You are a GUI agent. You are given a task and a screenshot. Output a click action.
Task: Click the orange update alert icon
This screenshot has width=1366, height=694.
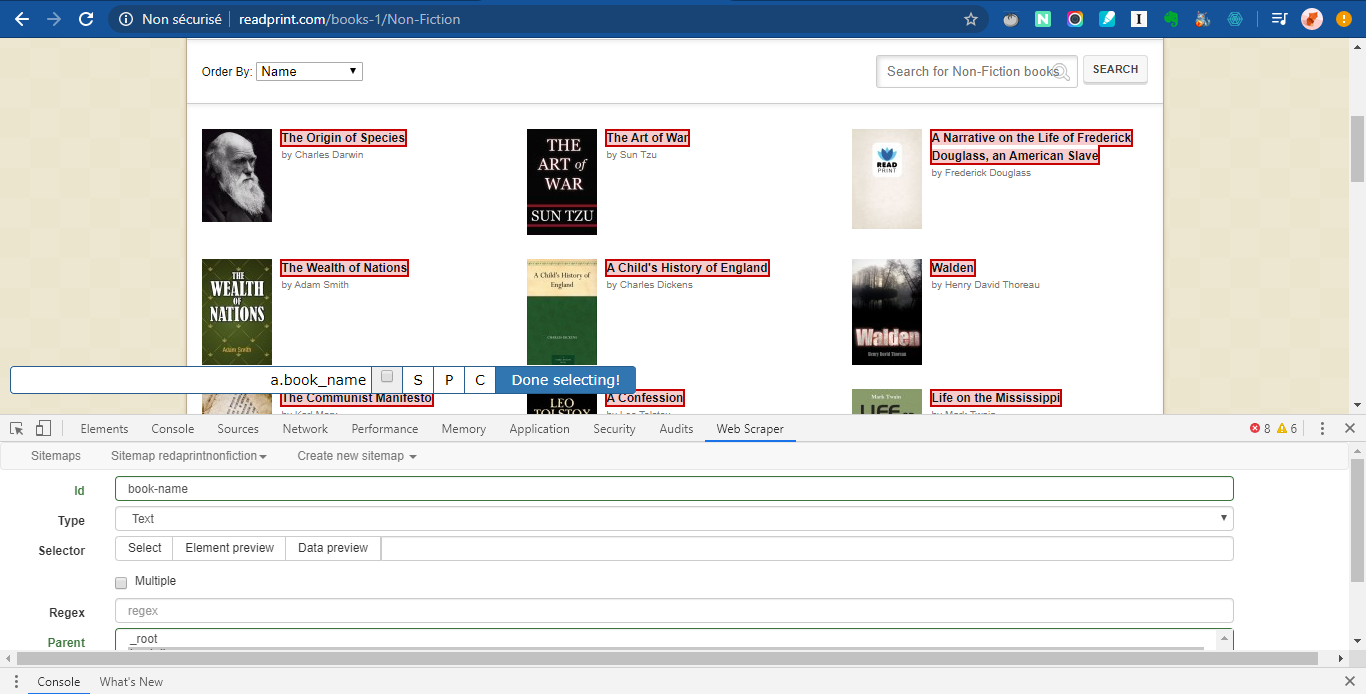(x=1344, y=19)
